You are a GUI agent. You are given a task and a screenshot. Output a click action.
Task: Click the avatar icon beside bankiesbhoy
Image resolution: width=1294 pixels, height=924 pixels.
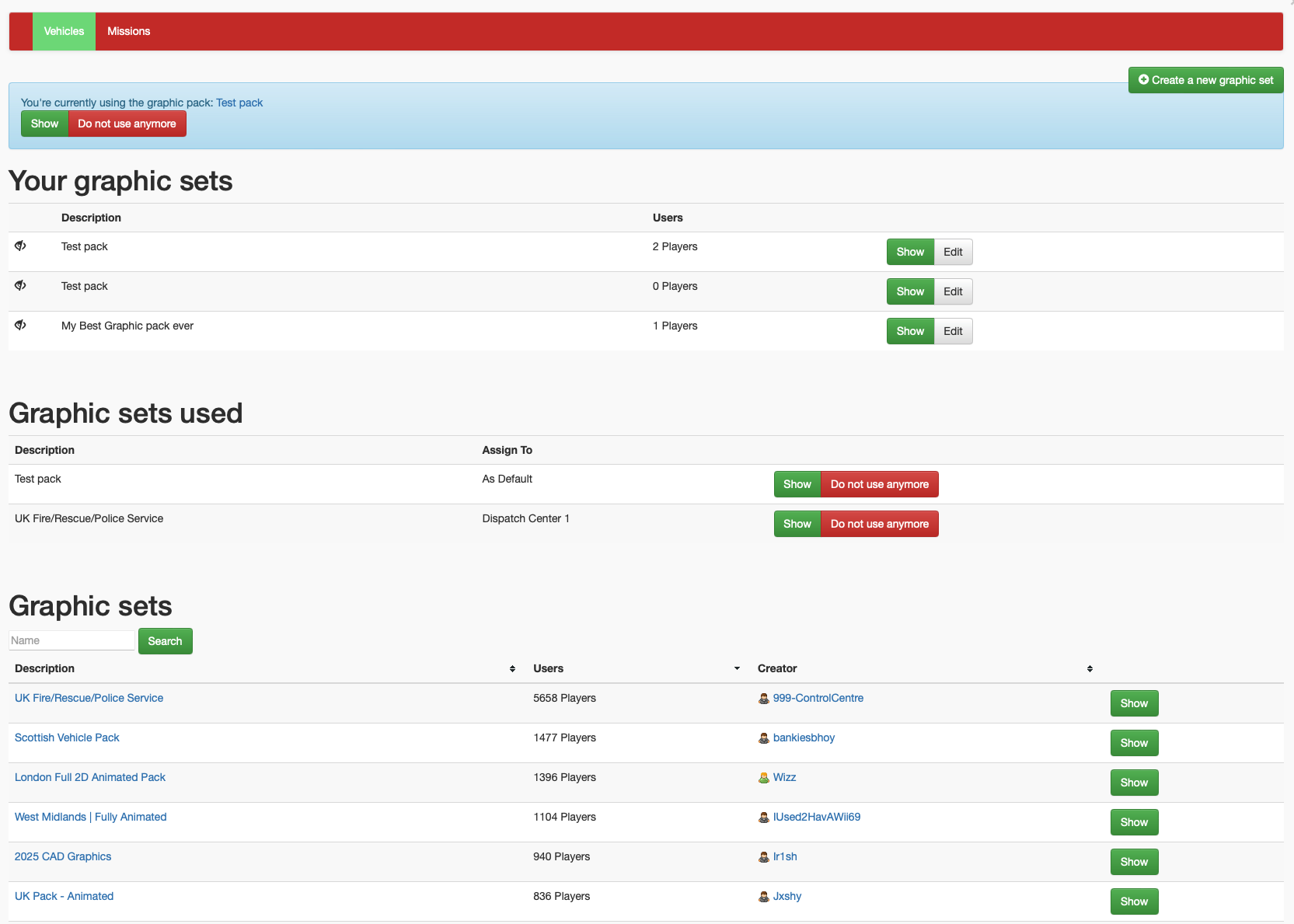pyautogui.click(x=763, y=738)
